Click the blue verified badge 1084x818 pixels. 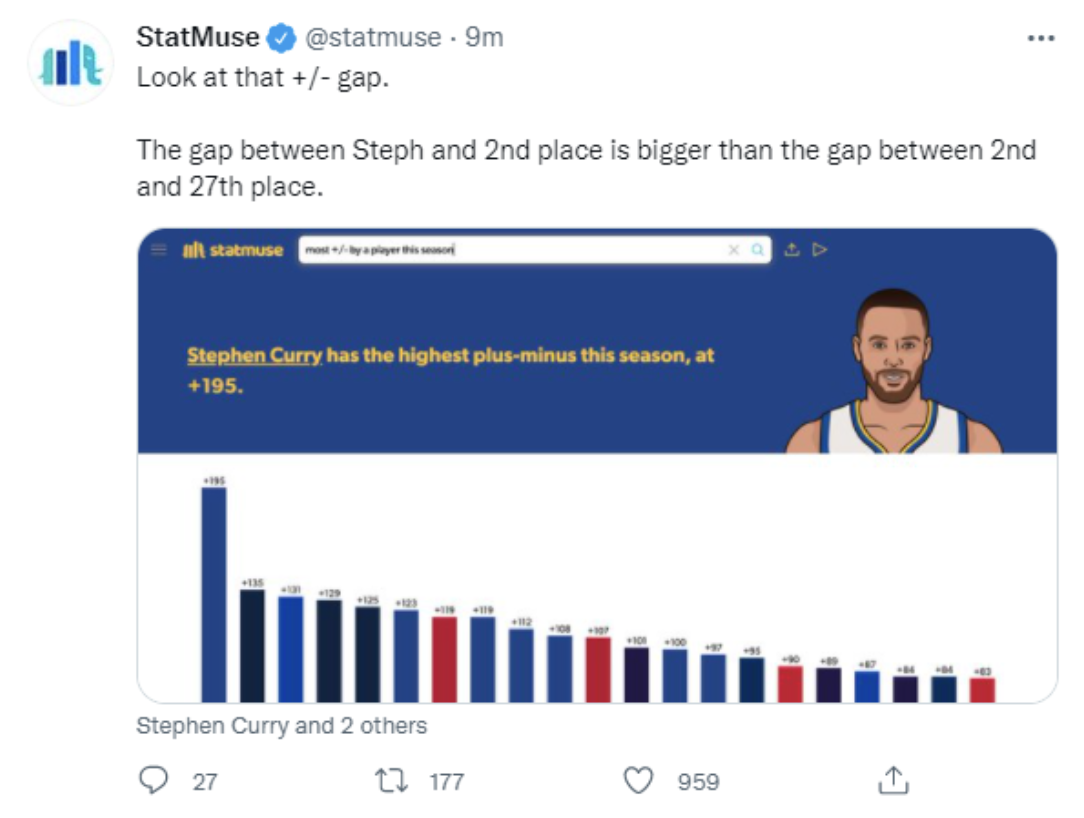tap(281, 38)
